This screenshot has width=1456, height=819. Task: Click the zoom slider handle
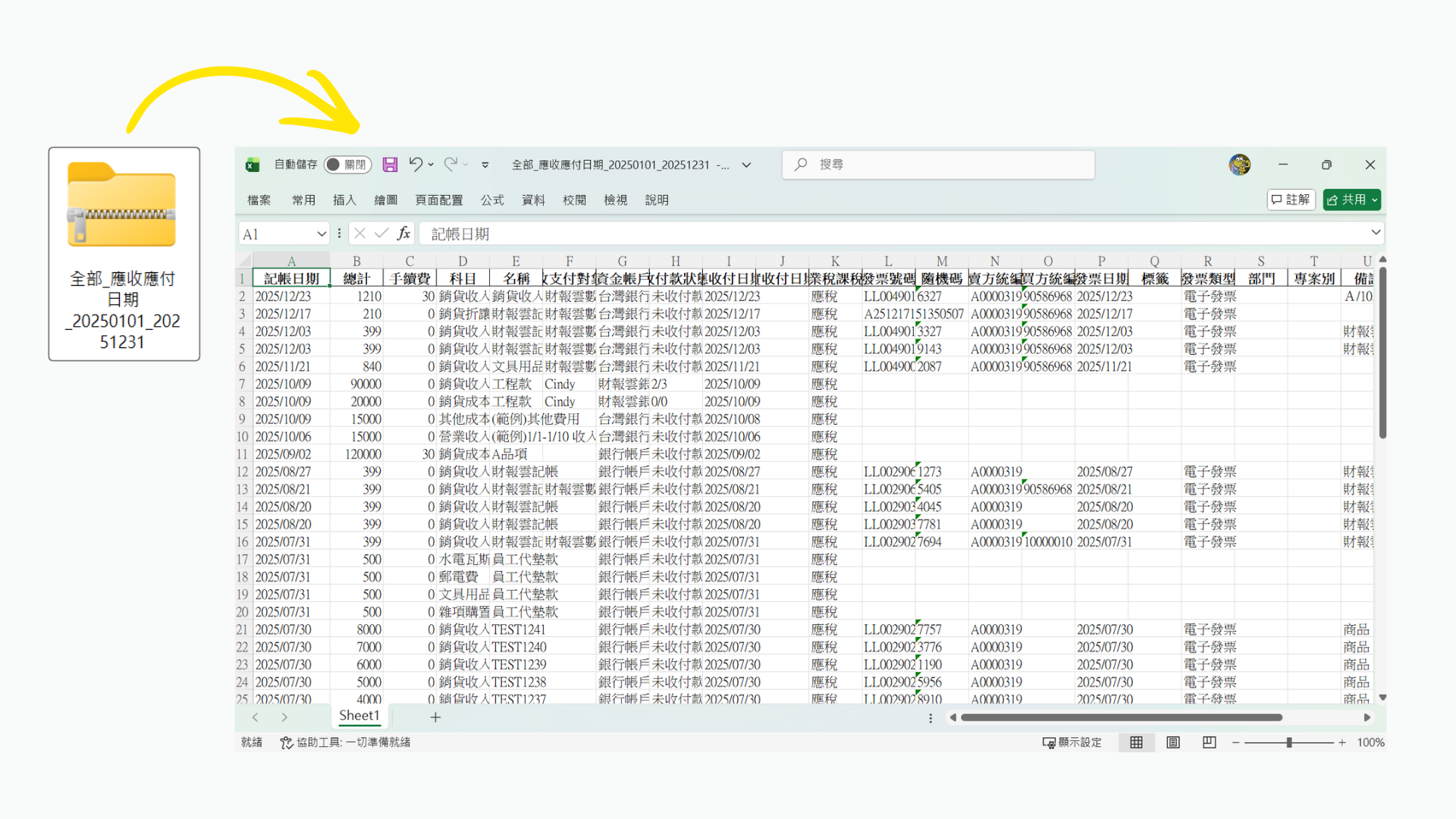[1288, 742]
